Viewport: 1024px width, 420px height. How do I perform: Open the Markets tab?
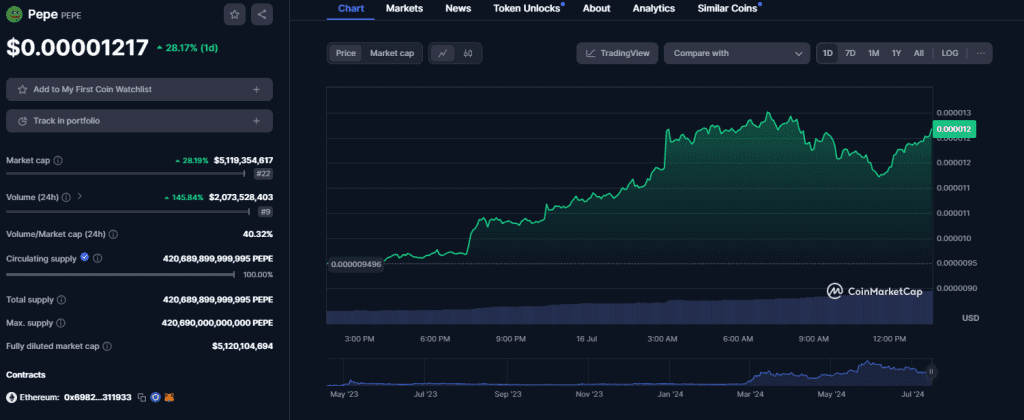pyautogui.click(x=404, y=8)
